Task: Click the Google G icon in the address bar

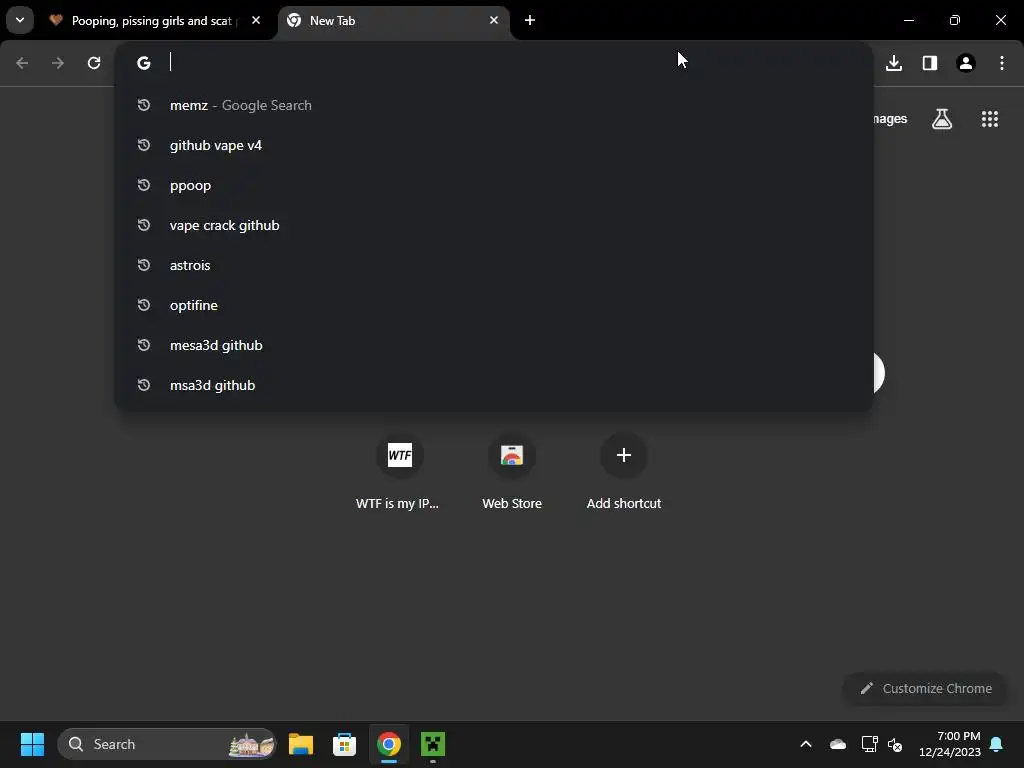Action: tap(144, 63)
